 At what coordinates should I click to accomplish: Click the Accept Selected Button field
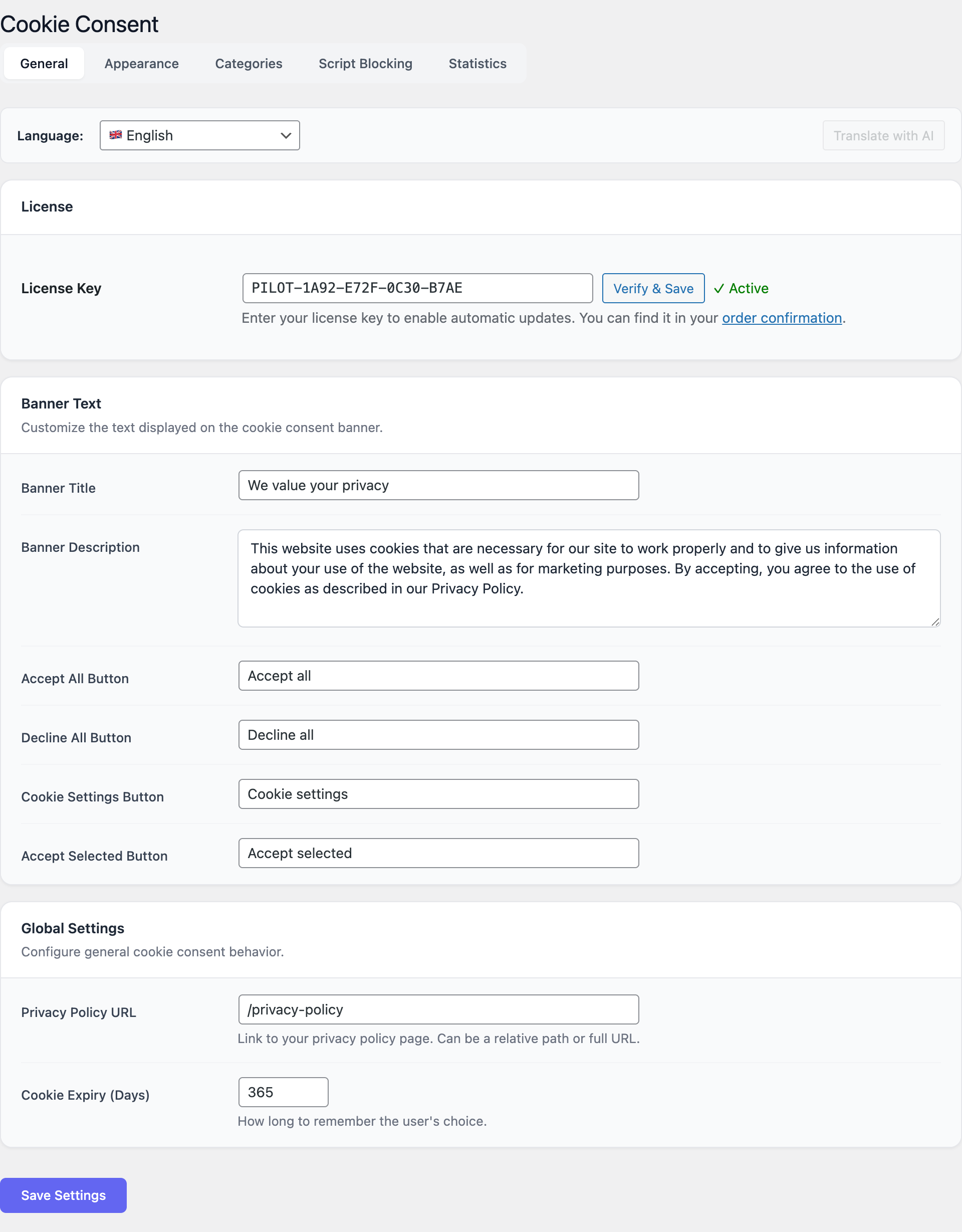coord(438,853)
